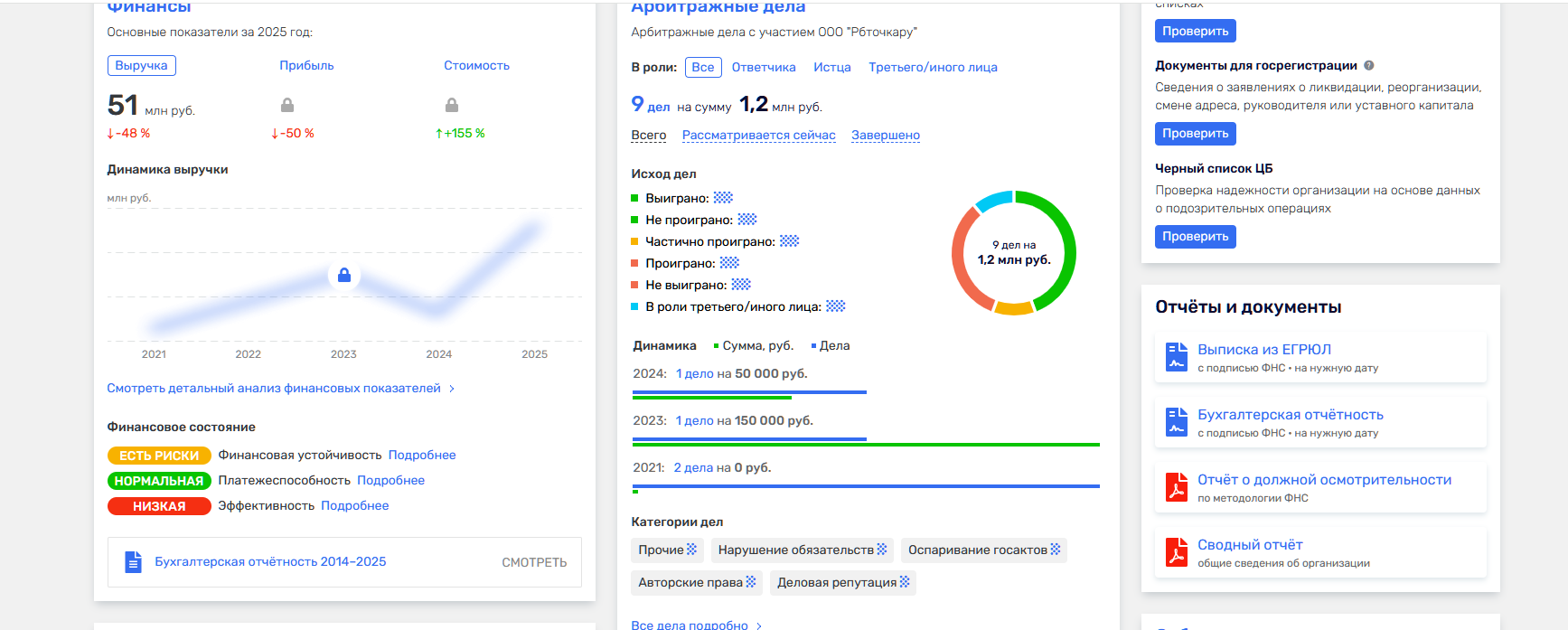Filter cases by Ответчика role
The height and width of the screenshot is (630, 1568).
tap(764, 68)
